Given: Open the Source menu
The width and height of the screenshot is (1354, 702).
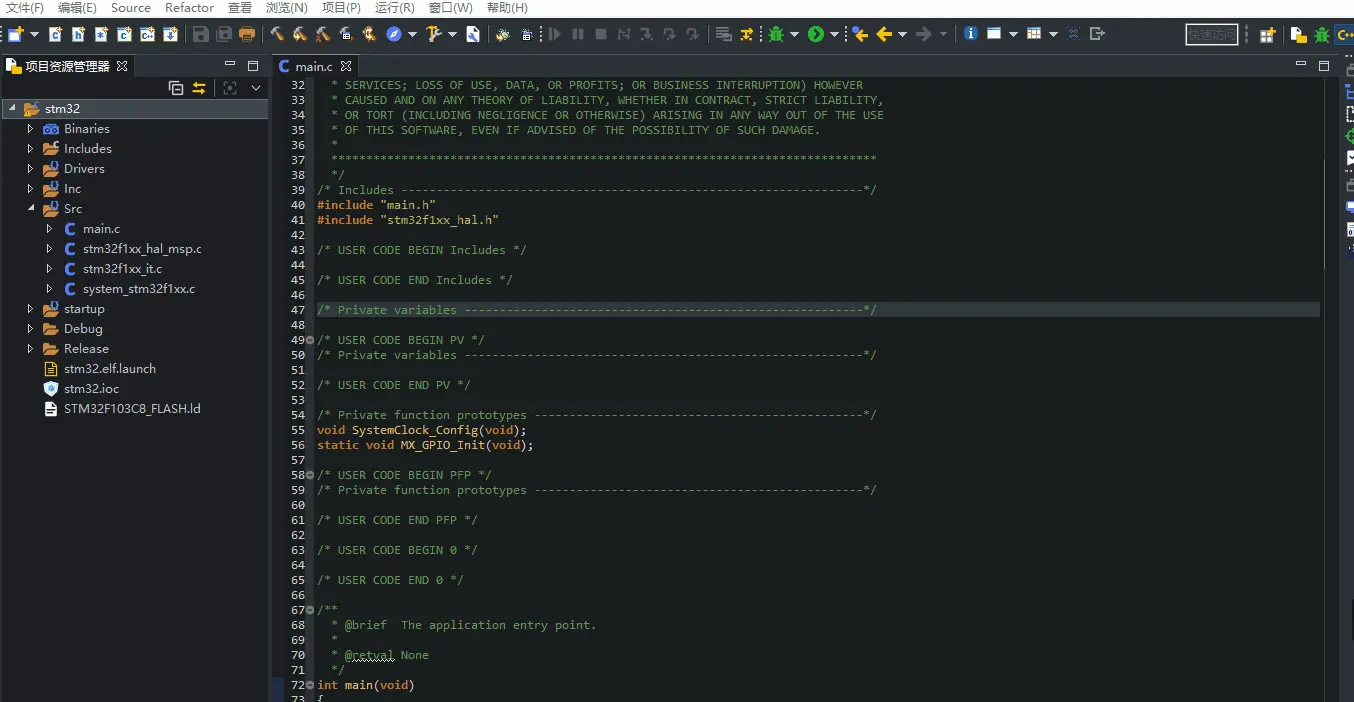Looking at the screenshot, I should (131, 8).
